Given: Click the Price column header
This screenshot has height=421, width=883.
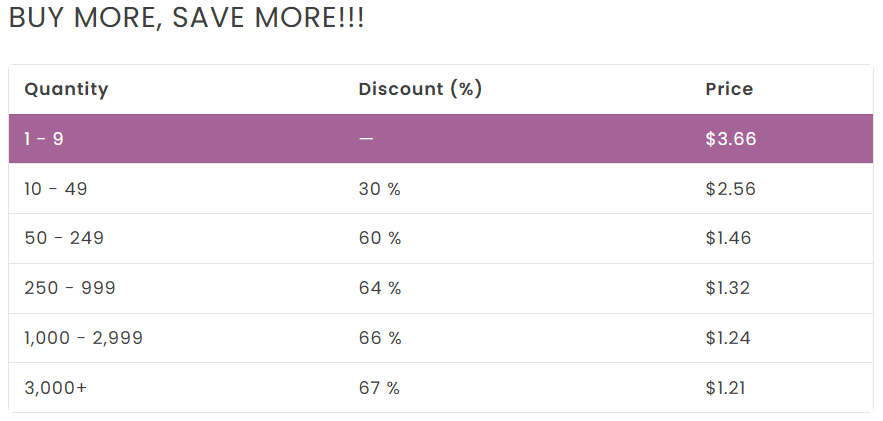Looking at the screenshot, I should (x=729, y=89).
